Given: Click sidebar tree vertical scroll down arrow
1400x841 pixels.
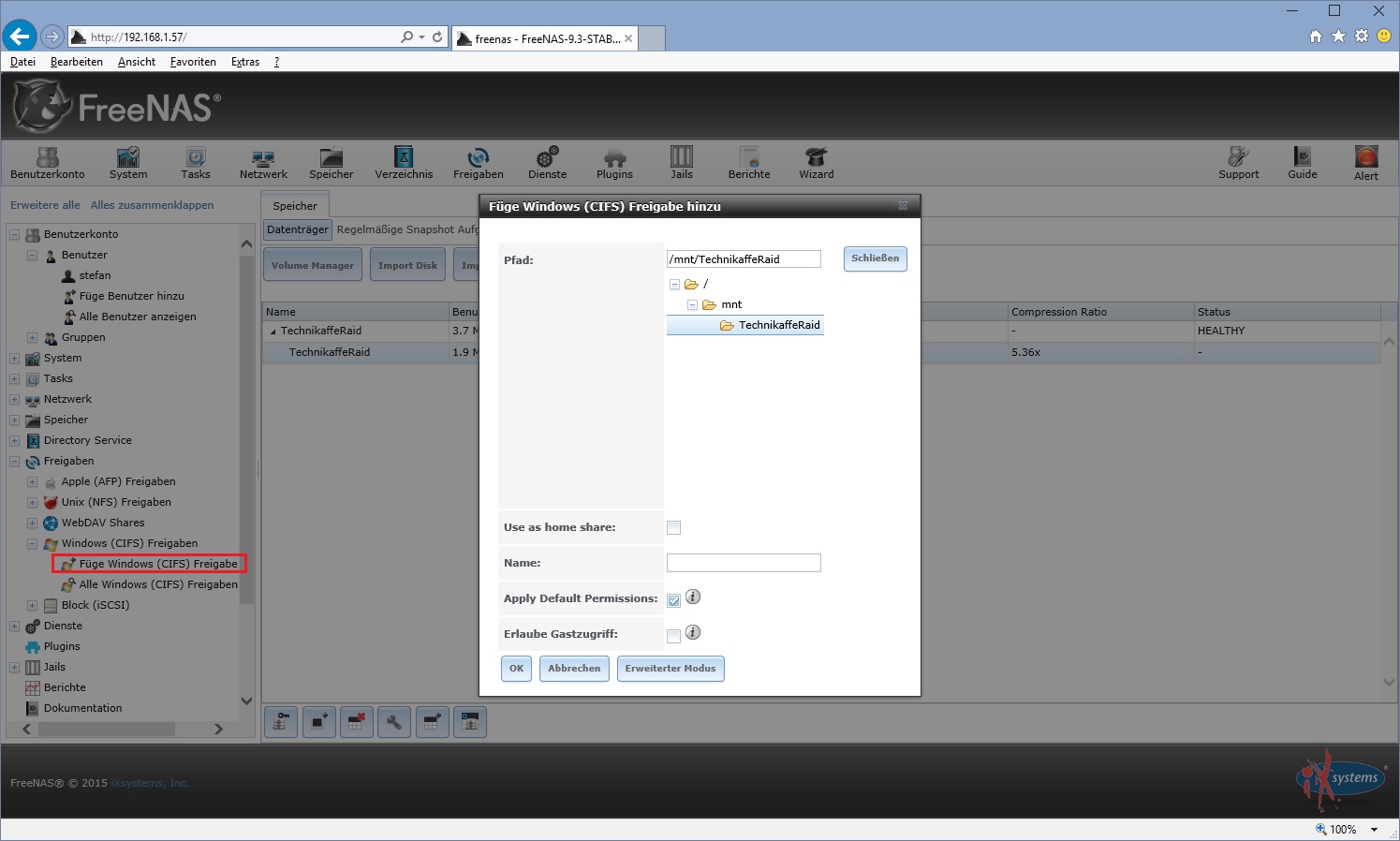Looking at the screenshot, I should point(247,701).
